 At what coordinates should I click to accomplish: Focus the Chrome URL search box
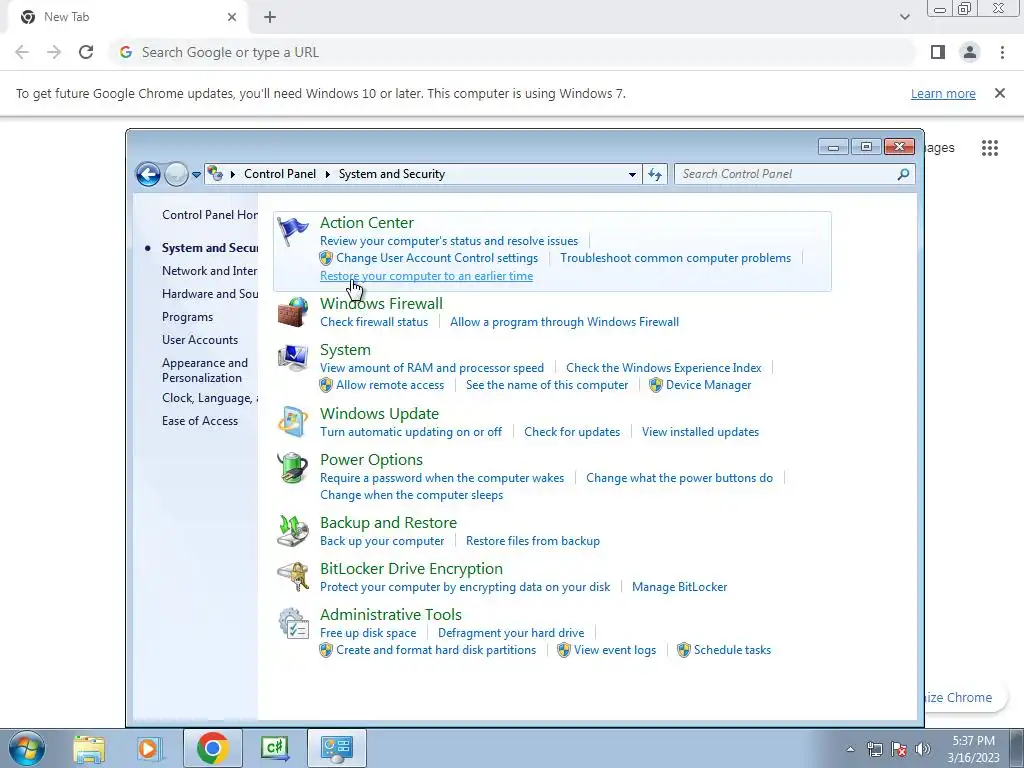(513, 52)
